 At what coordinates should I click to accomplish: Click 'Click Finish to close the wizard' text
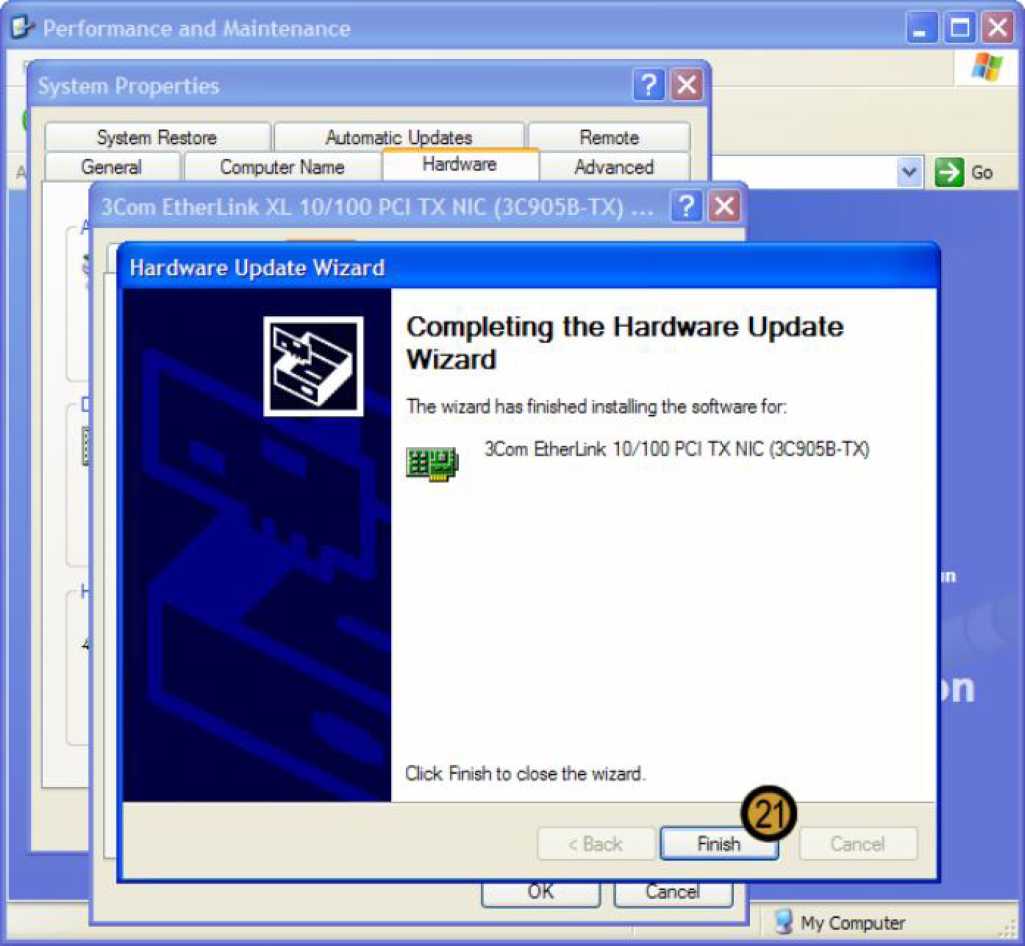pos(525,773)
